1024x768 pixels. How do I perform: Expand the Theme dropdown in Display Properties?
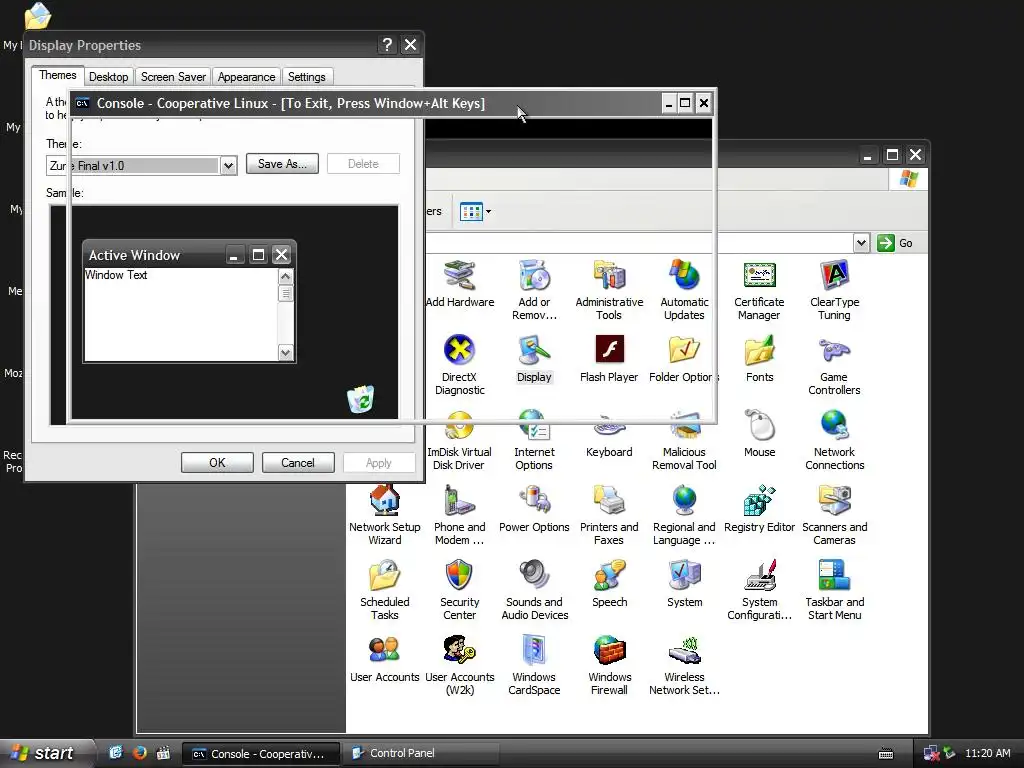click(228, 166)
